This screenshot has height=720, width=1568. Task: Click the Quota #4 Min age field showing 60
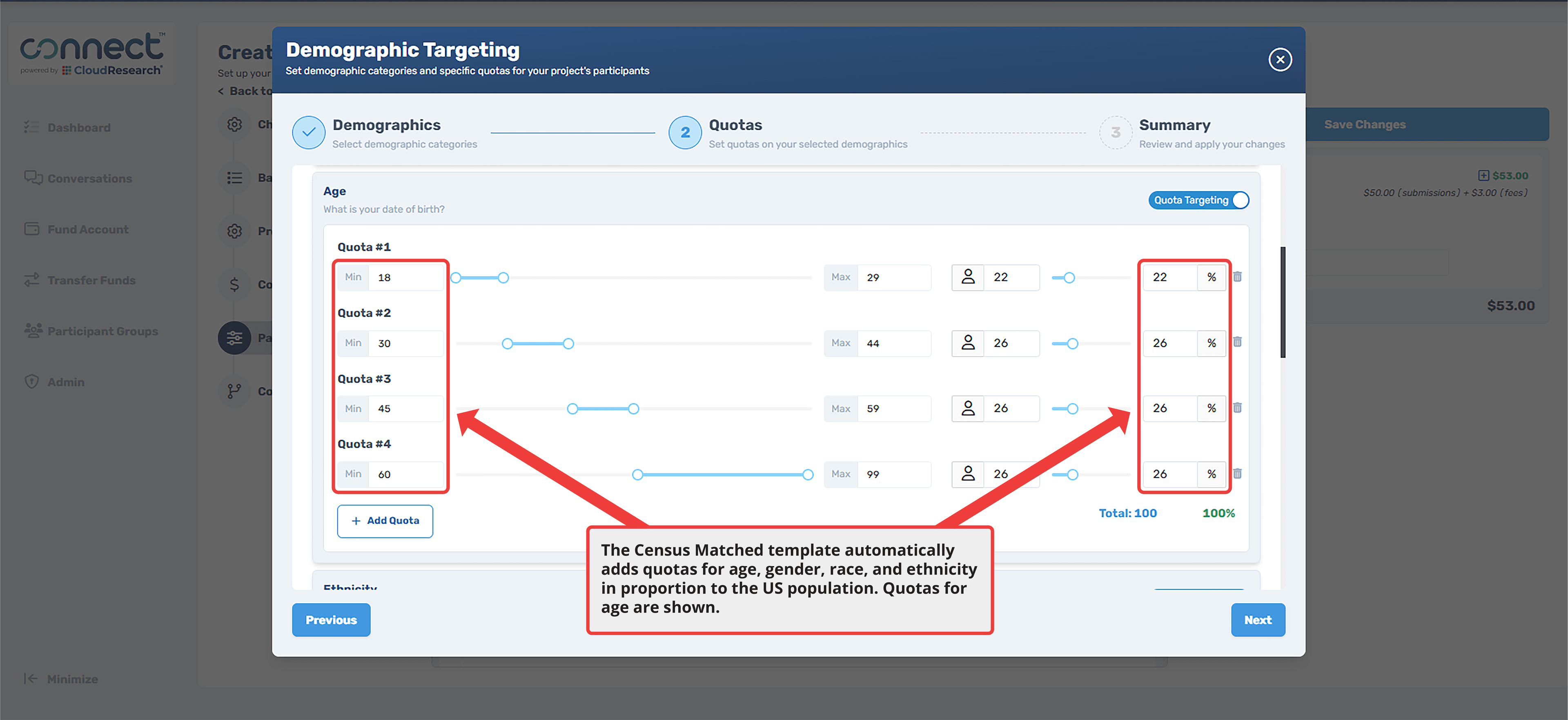(406, 474)
